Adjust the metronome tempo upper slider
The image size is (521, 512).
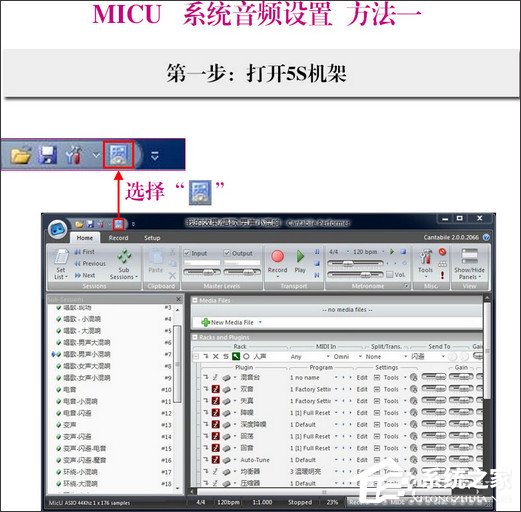[x=356, y=263]
